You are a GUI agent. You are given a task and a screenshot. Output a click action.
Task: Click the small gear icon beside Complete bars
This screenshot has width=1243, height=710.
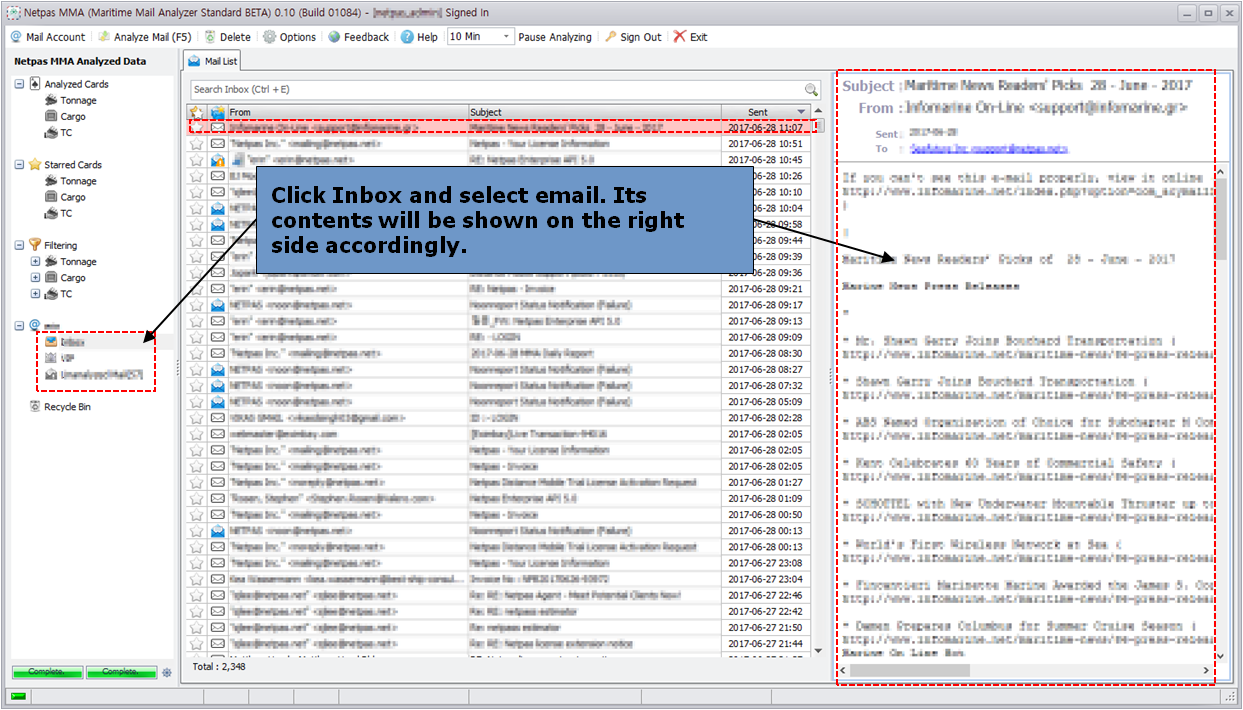167,672
